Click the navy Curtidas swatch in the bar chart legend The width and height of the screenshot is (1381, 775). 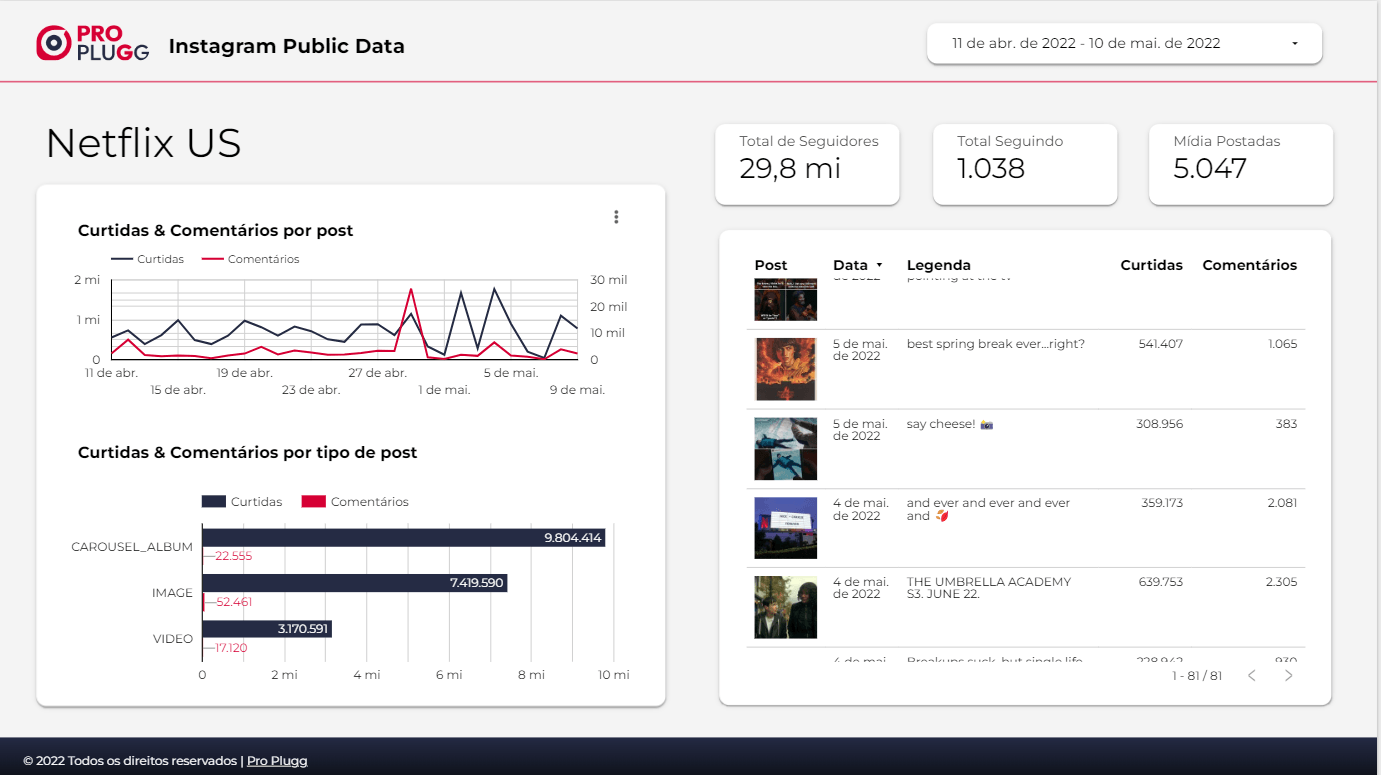[x=213, y=502]
